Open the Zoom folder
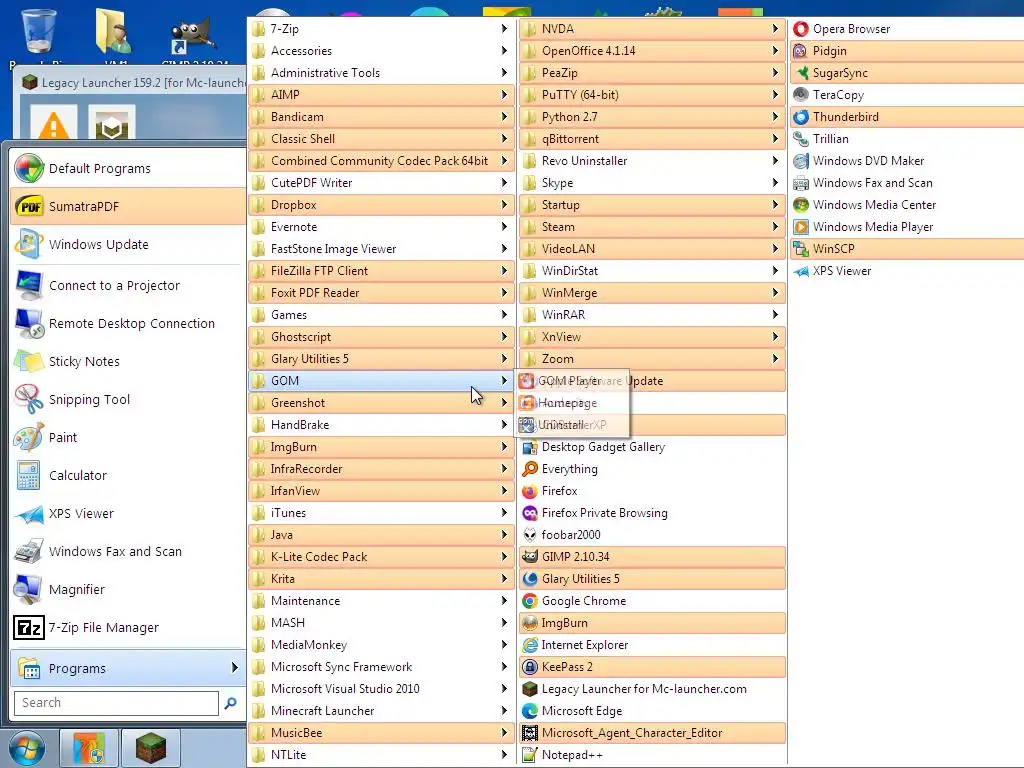The height and width of the screenshot is (768, 1024). pyautogui.click(x=652, y=359)
